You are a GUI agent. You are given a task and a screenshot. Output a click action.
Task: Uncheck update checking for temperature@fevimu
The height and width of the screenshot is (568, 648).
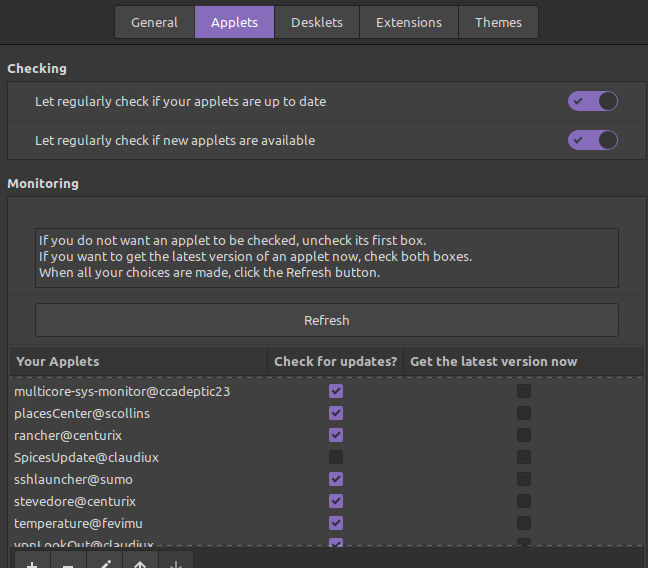click(x=336, y=523)
